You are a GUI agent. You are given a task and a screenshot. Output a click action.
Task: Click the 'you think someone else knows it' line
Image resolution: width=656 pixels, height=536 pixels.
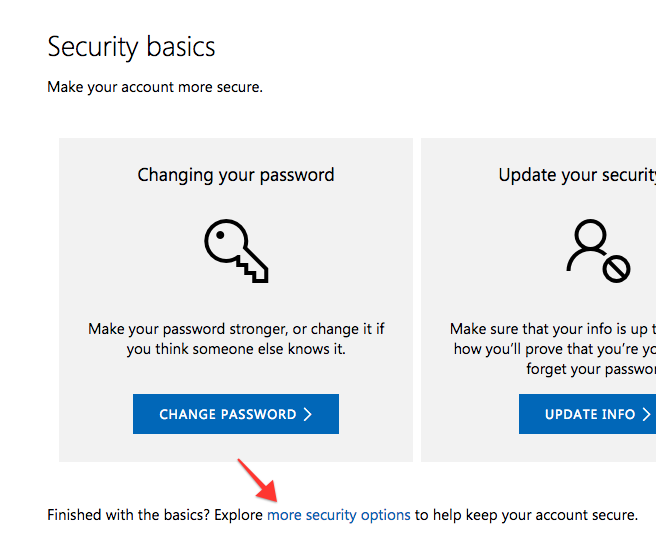tap(236, 349)
